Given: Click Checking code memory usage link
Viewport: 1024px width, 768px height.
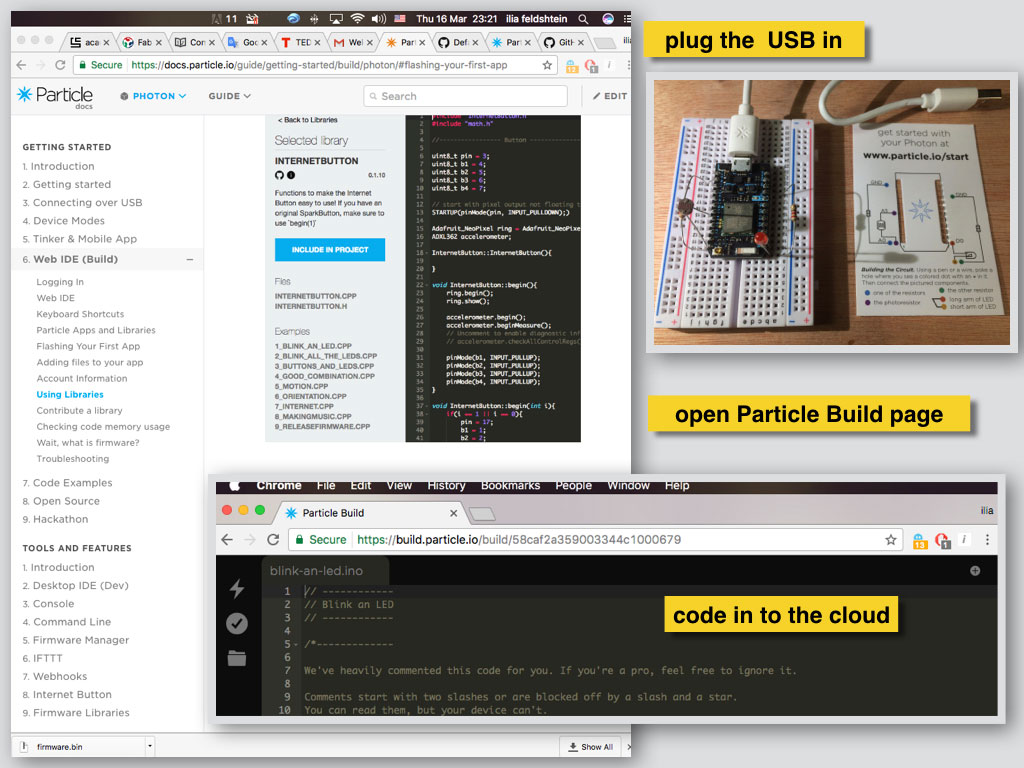Looking at the screenshot, I should 103,426.
